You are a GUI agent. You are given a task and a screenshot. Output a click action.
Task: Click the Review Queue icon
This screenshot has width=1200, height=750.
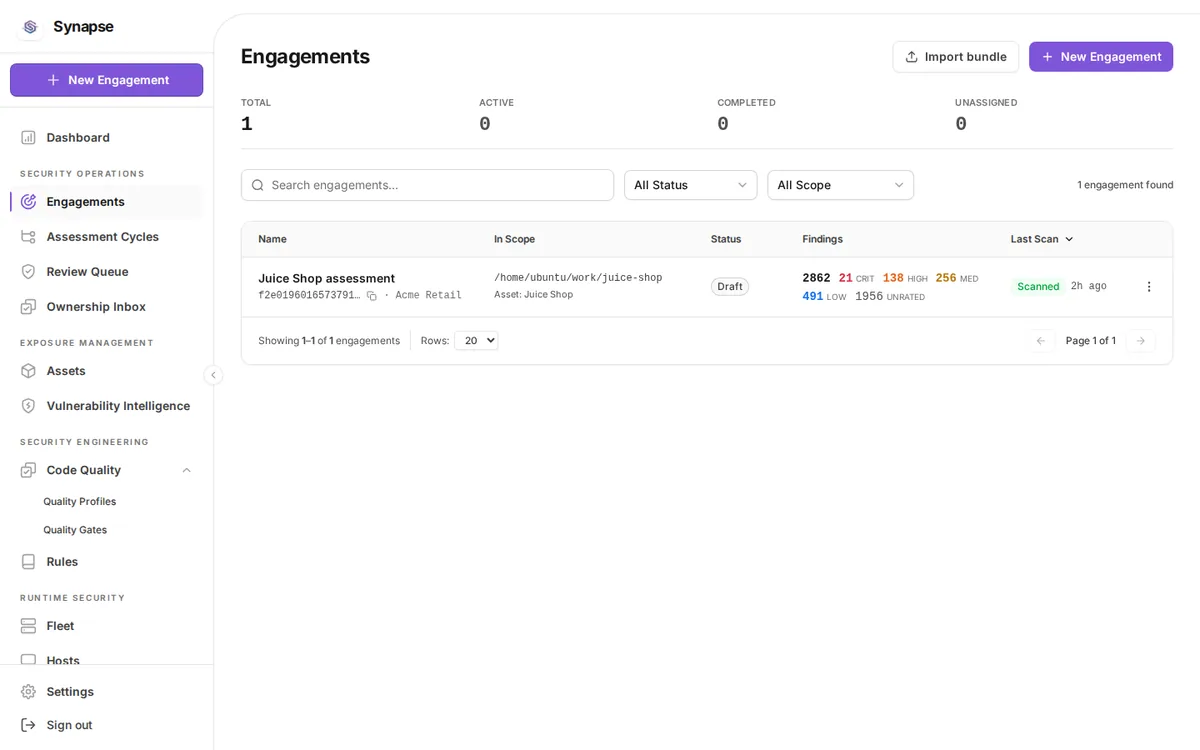(28, 271)
